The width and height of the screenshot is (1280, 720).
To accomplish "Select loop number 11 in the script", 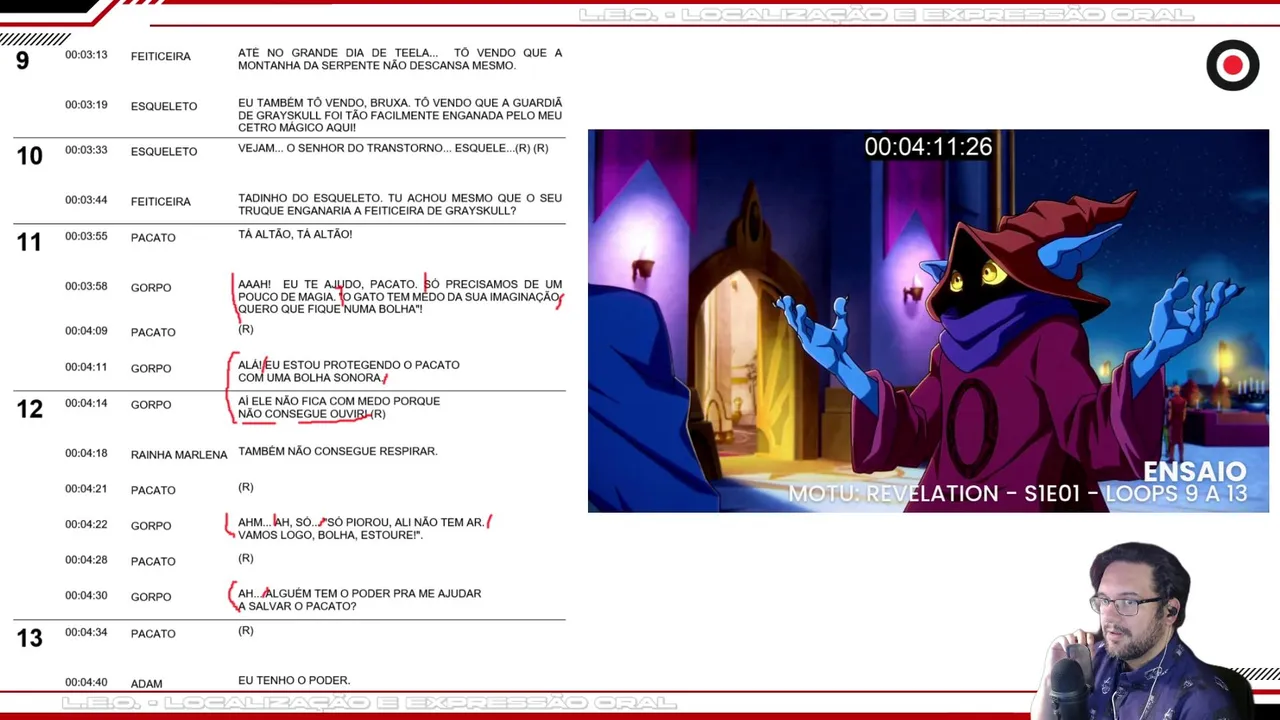I will tap(29, 241).
